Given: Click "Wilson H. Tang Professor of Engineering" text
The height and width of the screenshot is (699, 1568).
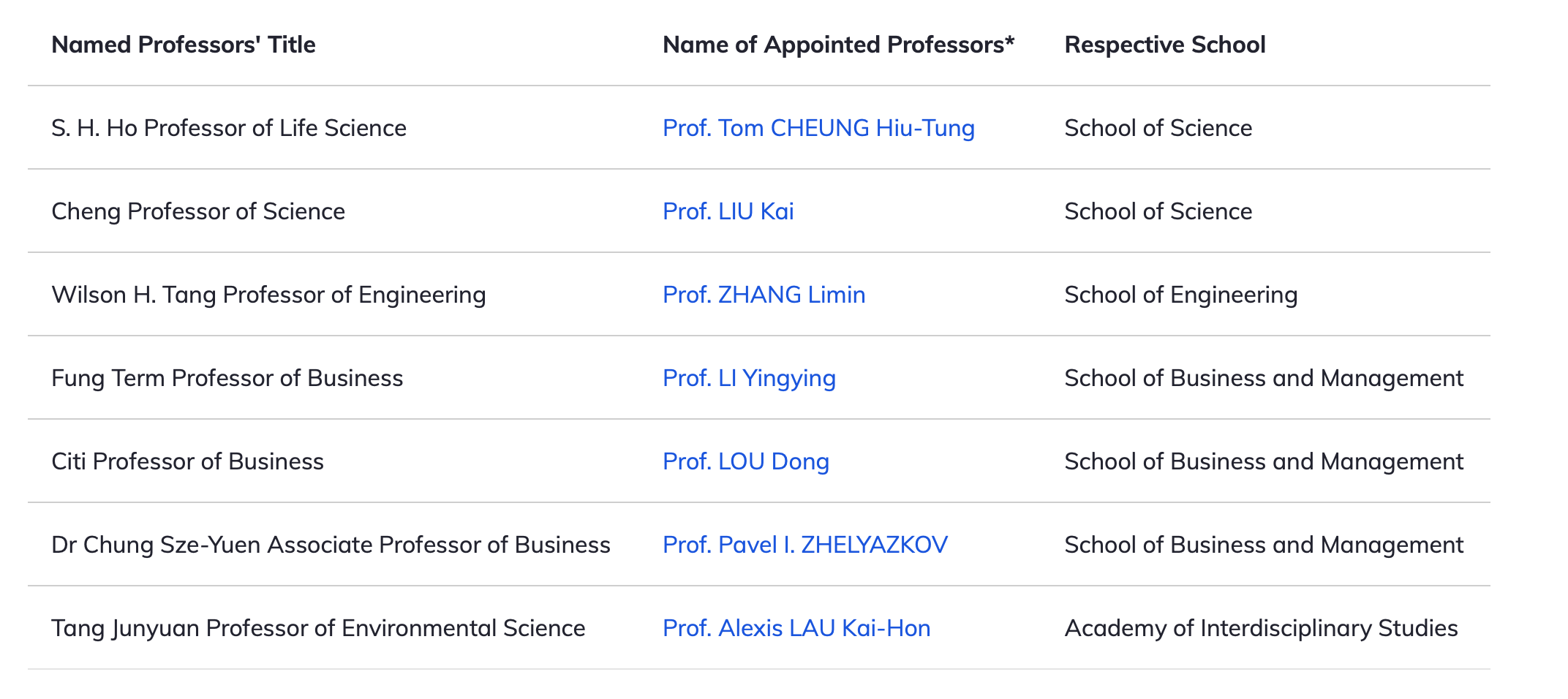Looking at the screenshot, I should [x=268, y=295].
